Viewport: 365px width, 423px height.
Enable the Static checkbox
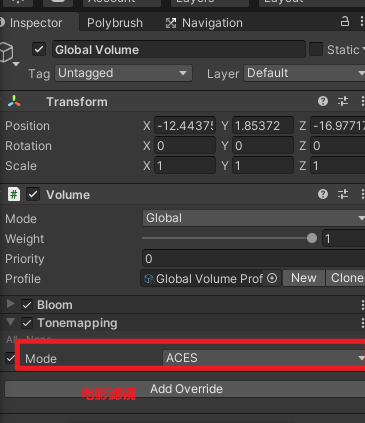tap(316, 50)
